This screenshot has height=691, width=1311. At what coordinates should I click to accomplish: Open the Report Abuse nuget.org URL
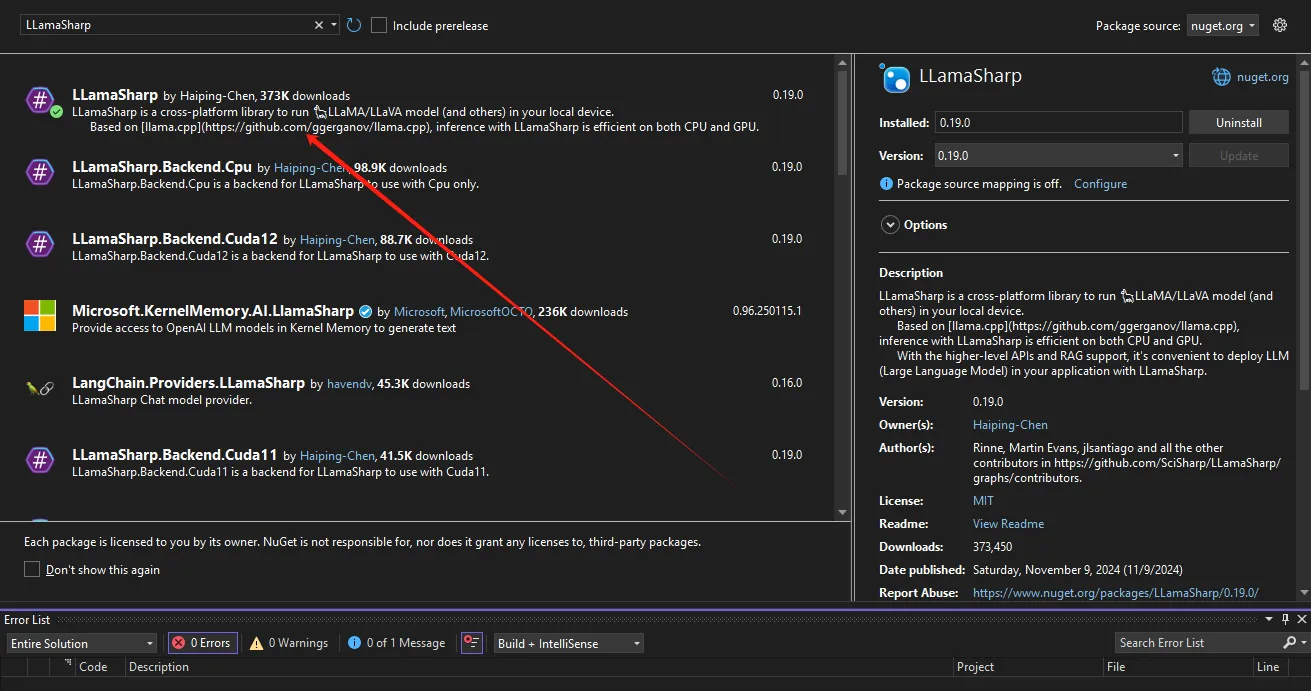pos(1115,593)
